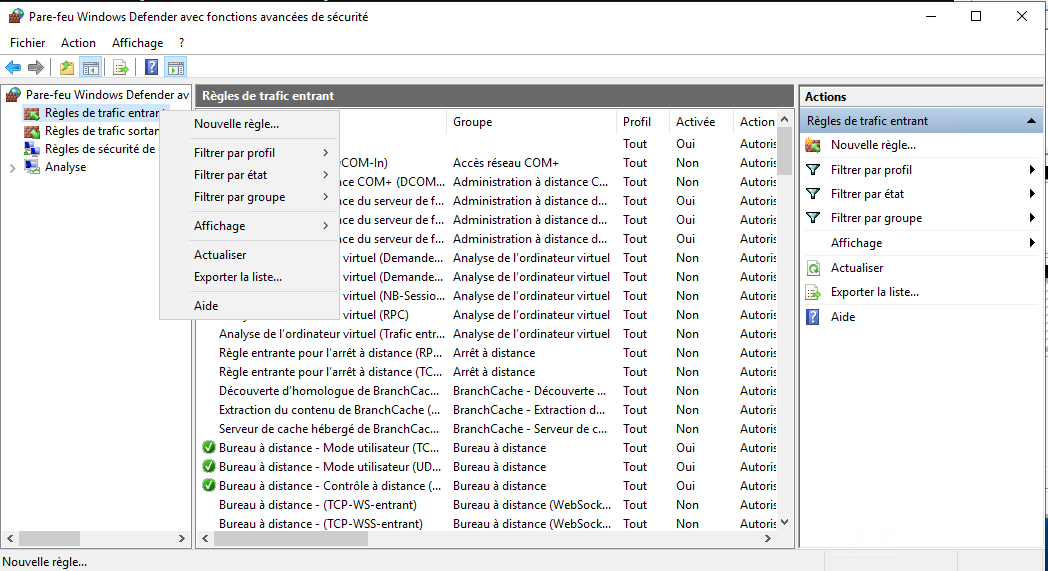Click rule list horizontal scrollbar right arrow
Viewport: 1048px width, 571px height.
pos(768,538)
